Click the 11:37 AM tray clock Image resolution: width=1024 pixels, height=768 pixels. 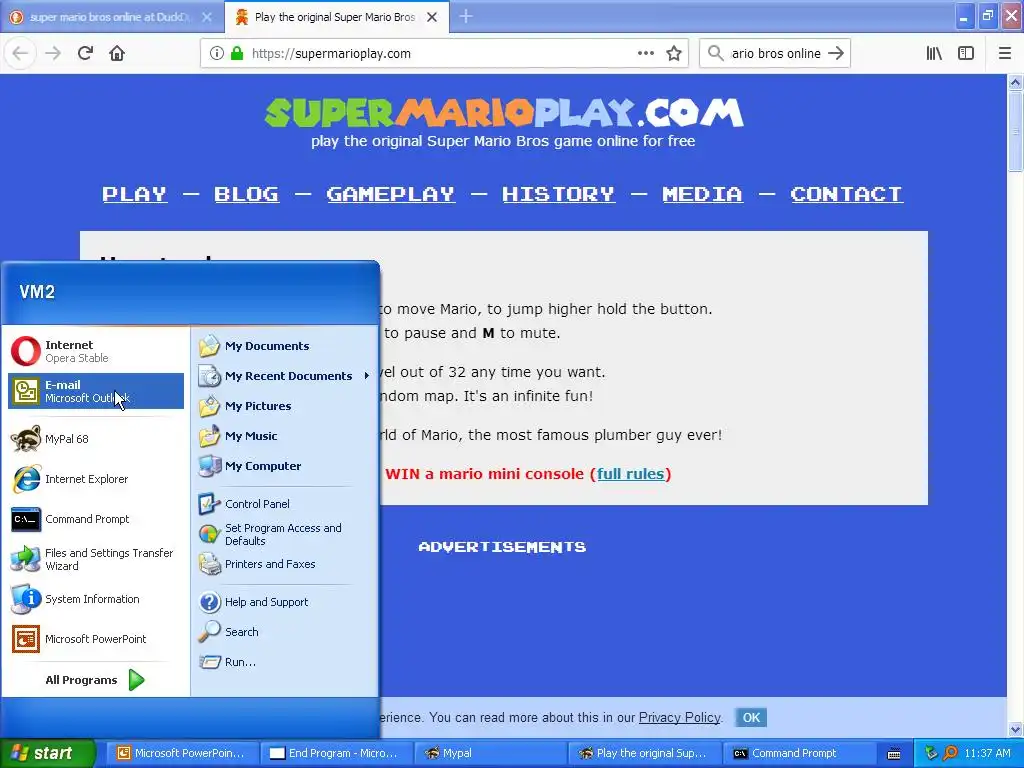tap(987, 753)
